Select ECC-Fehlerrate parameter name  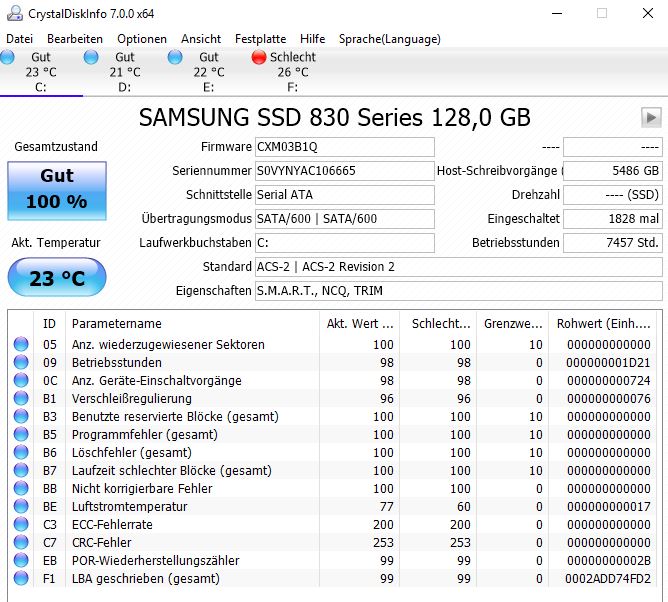pyautogui.click(x=112, y=524)
